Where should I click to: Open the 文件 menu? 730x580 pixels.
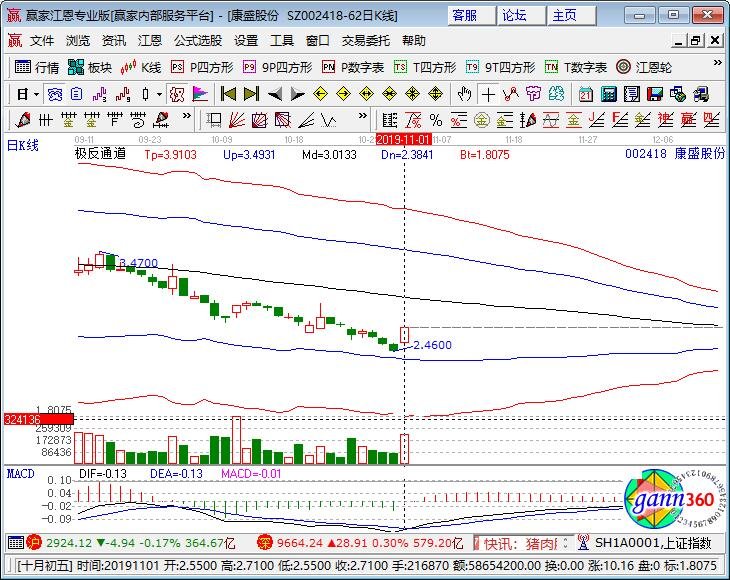42,41
